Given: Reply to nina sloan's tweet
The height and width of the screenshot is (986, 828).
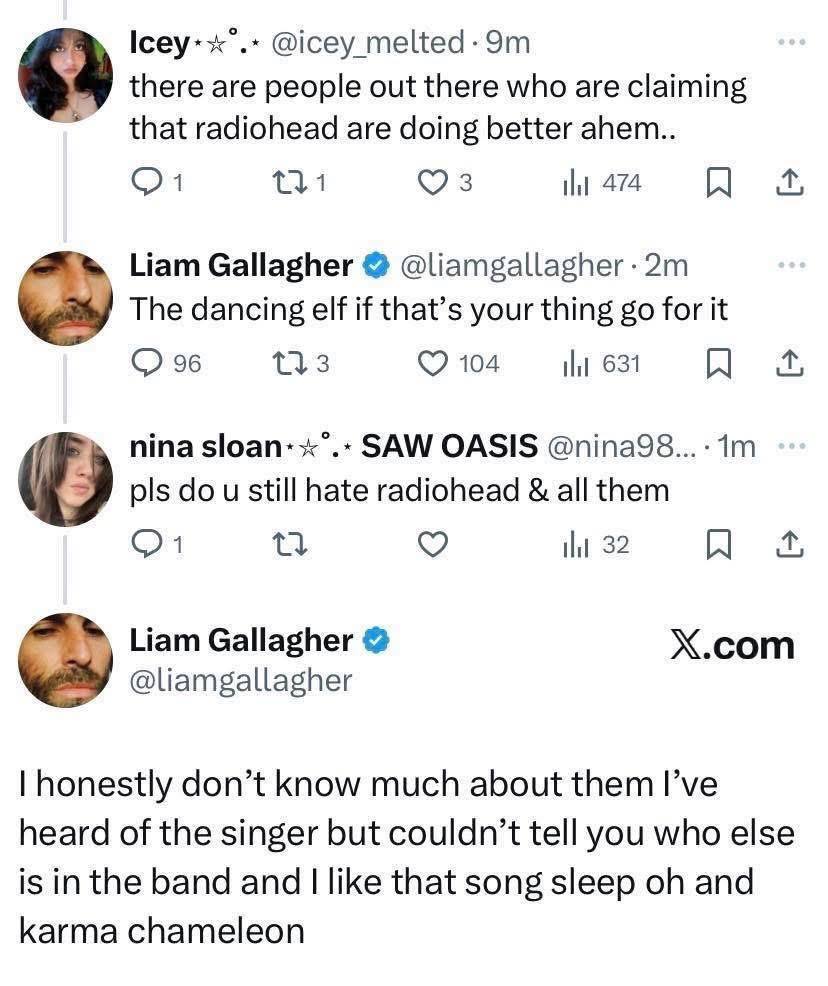Looking at the screenshot, I should tap(146, 545).
